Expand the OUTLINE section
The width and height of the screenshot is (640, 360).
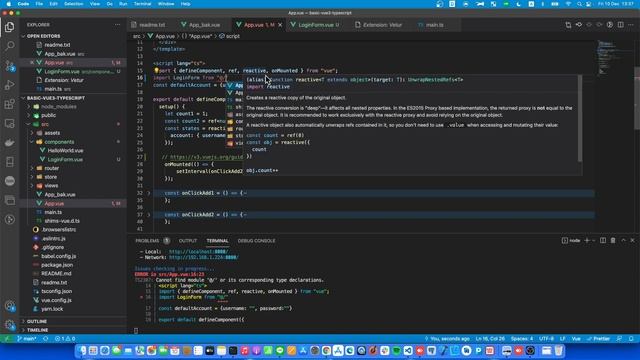[x=23, y=321]
